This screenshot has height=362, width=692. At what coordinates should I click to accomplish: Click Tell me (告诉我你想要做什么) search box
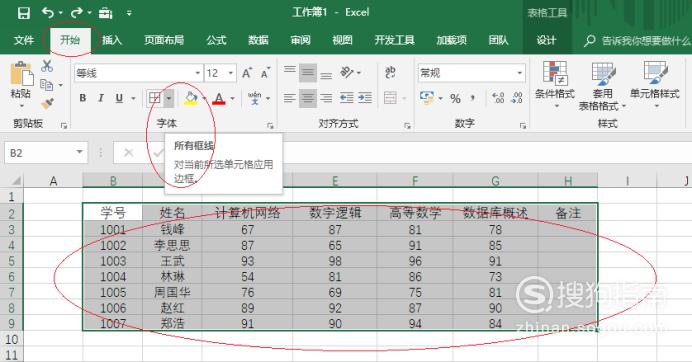click(x=637, y=41)
